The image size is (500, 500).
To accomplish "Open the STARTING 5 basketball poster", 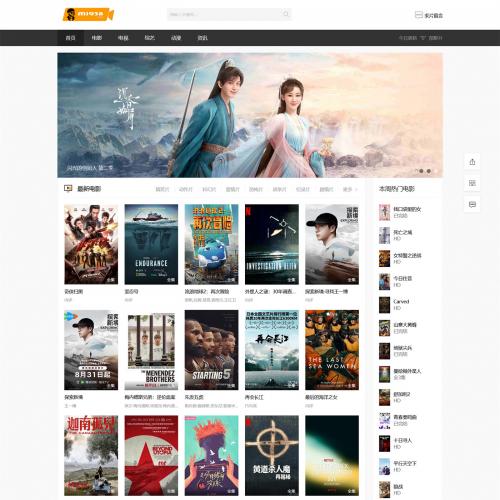I will (212, 350).
